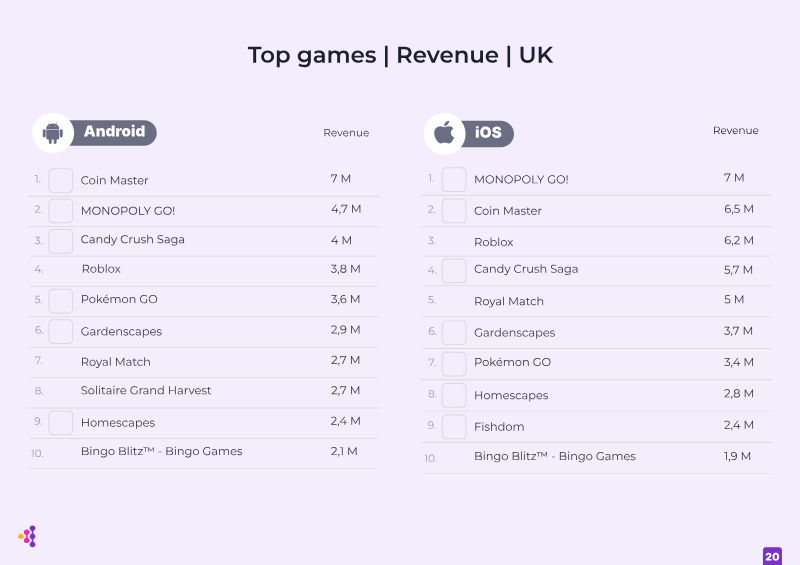Click the Android robot icon
The width and height of the screenshot is (800, 565).
[53, 133]
